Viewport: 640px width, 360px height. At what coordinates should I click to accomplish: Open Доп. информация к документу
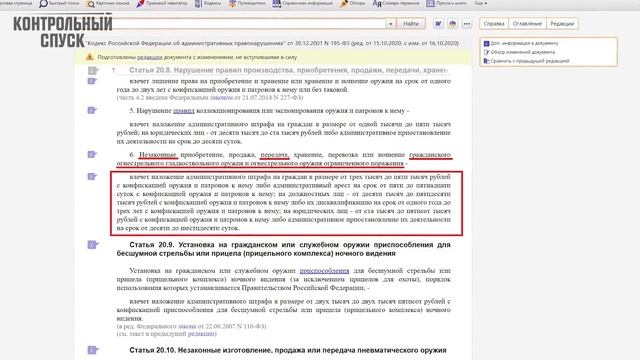tap(521, 43)
